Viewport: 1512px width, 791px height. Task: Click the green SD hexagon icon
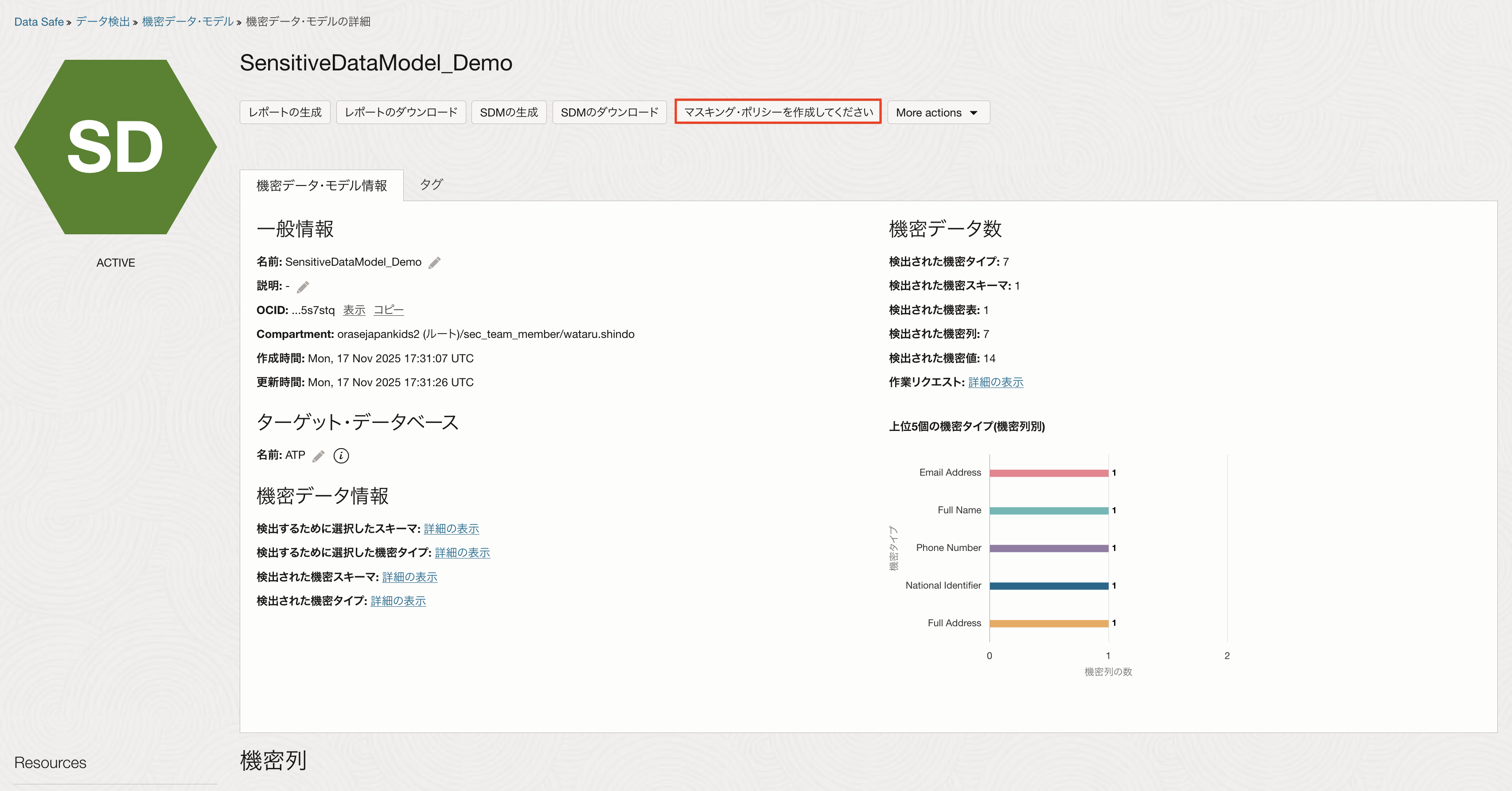(x=116, y=147)
